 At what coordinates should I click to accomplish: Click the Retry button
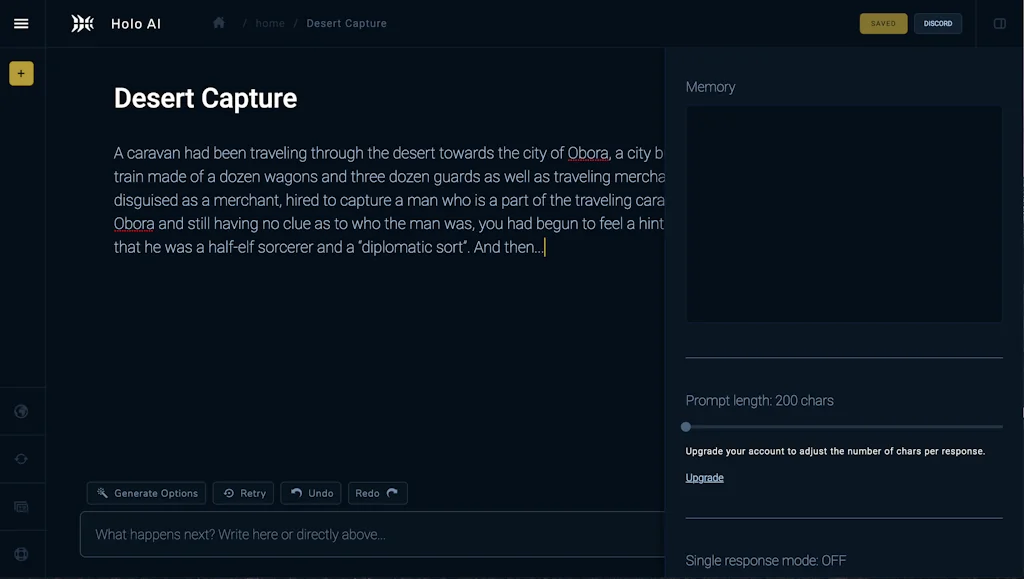[243, 493]
